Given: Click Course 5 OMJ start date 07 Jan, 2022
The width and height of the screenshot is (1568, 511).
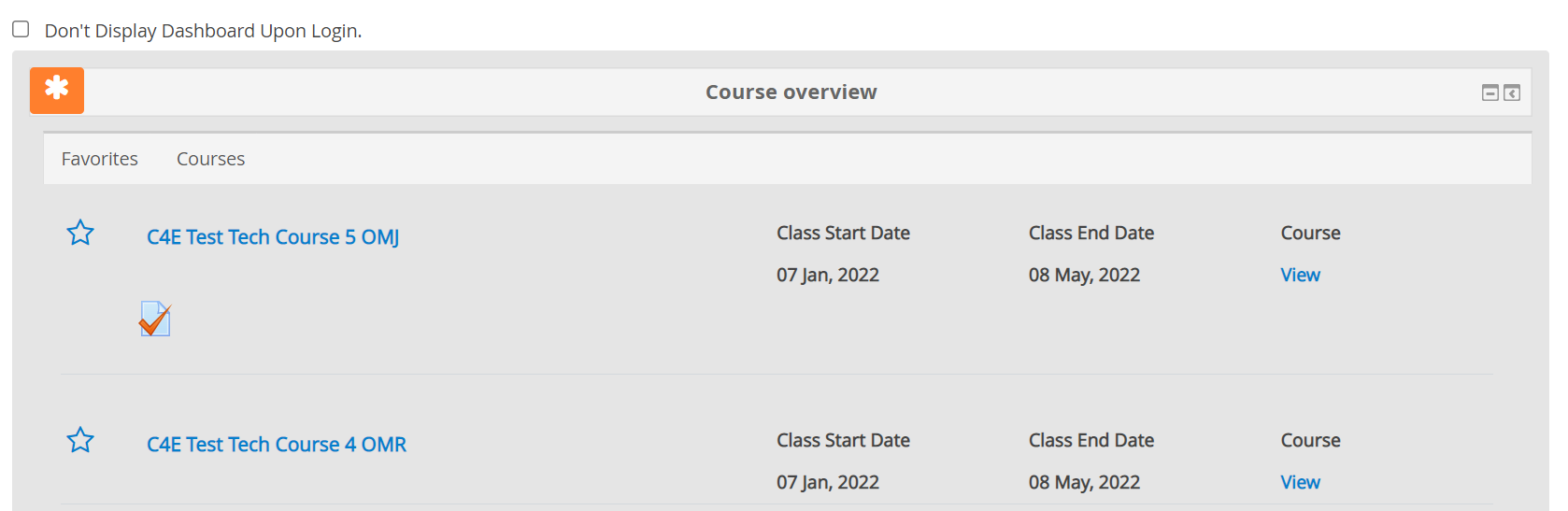Looking at the screenshot, I should pos(827,275).
